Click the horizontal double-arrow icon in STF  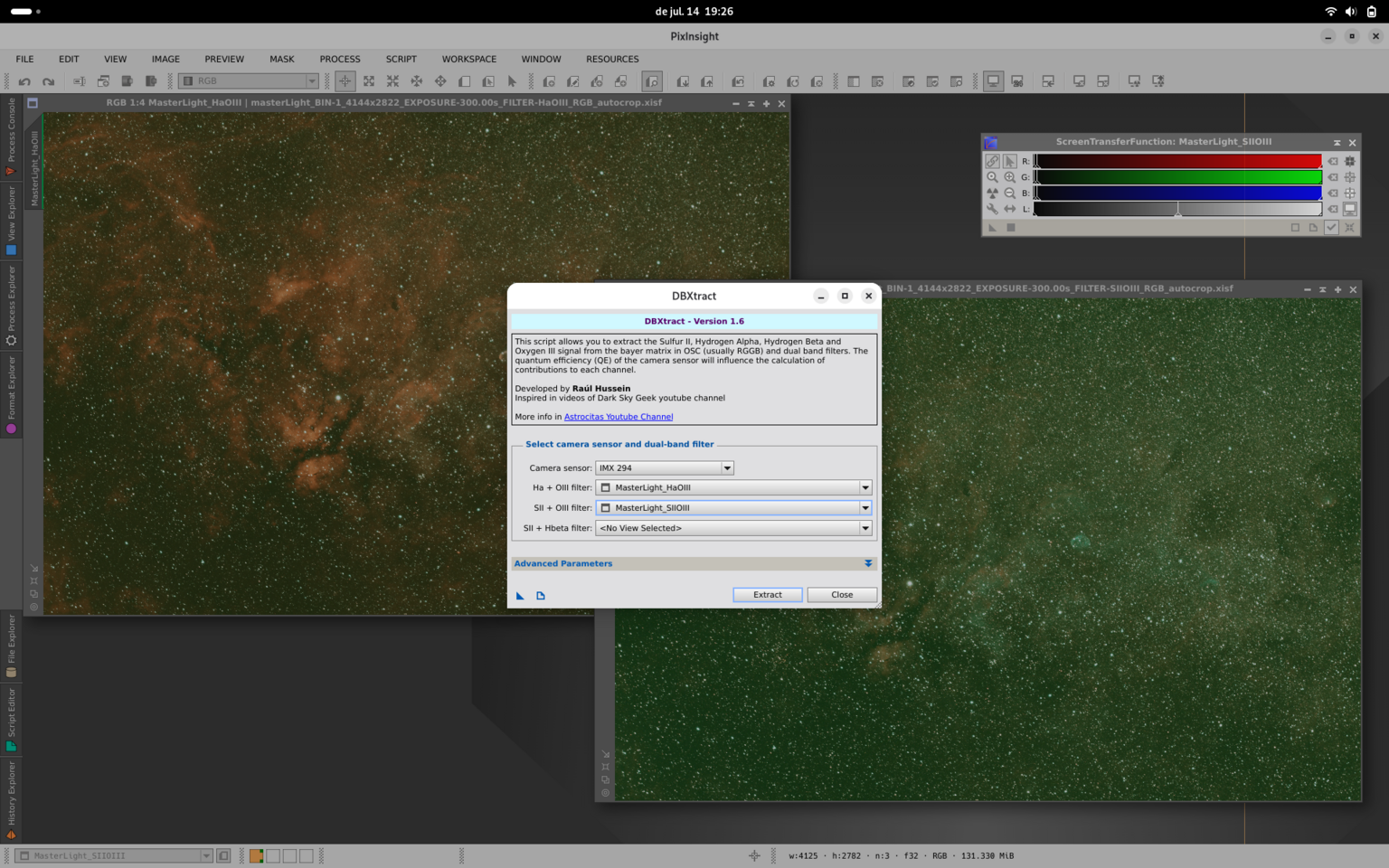click(x=1009, y=209)
